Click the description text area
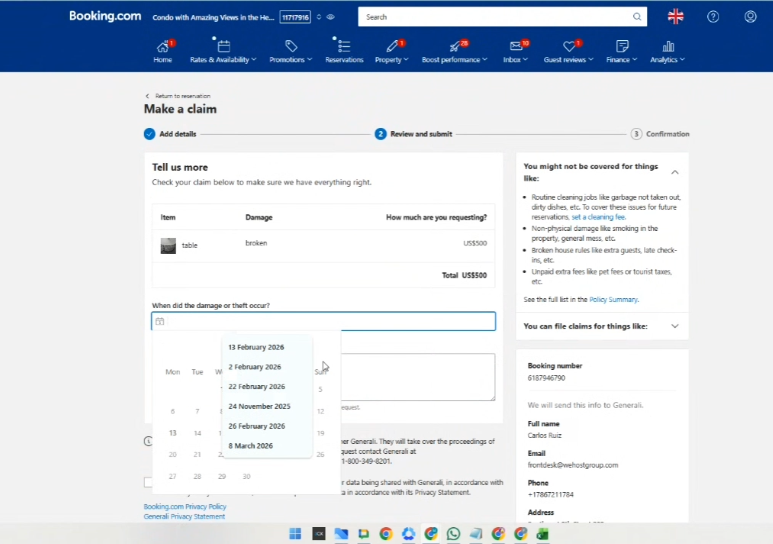Screen dimensions: 773x544 (x=418, y=377)
